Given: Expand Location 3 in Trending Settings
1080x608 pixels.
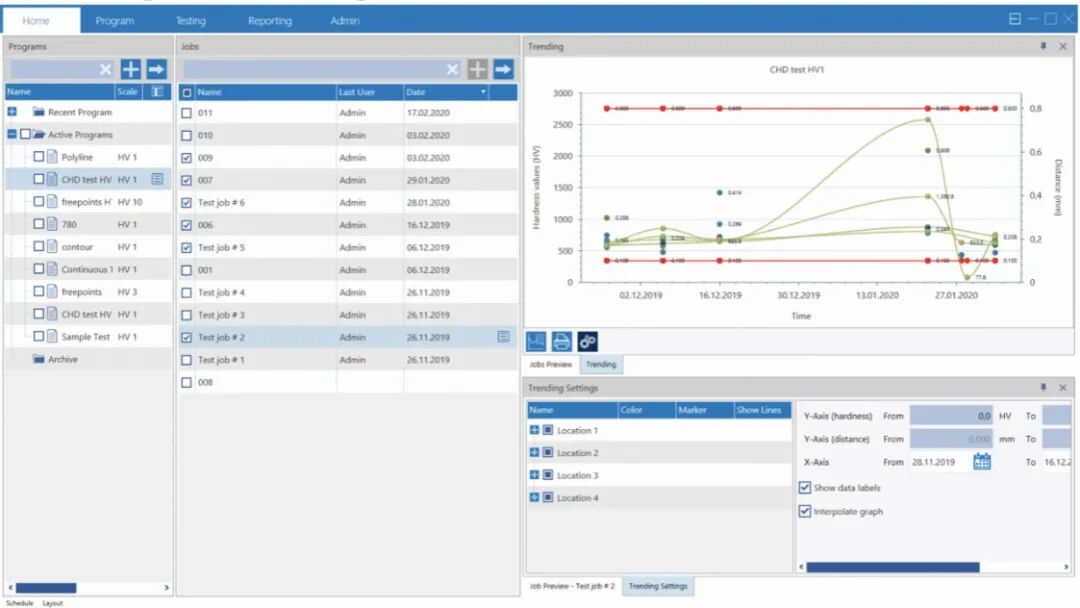Looking at the screenshot, I should [x=534, y=474].
